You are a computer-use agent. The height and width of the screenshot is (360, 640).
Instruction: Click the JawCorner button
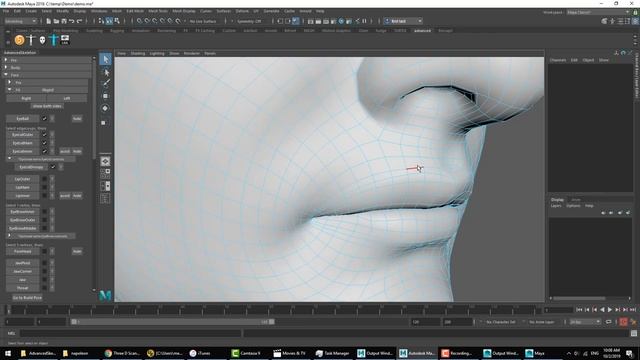22,271
